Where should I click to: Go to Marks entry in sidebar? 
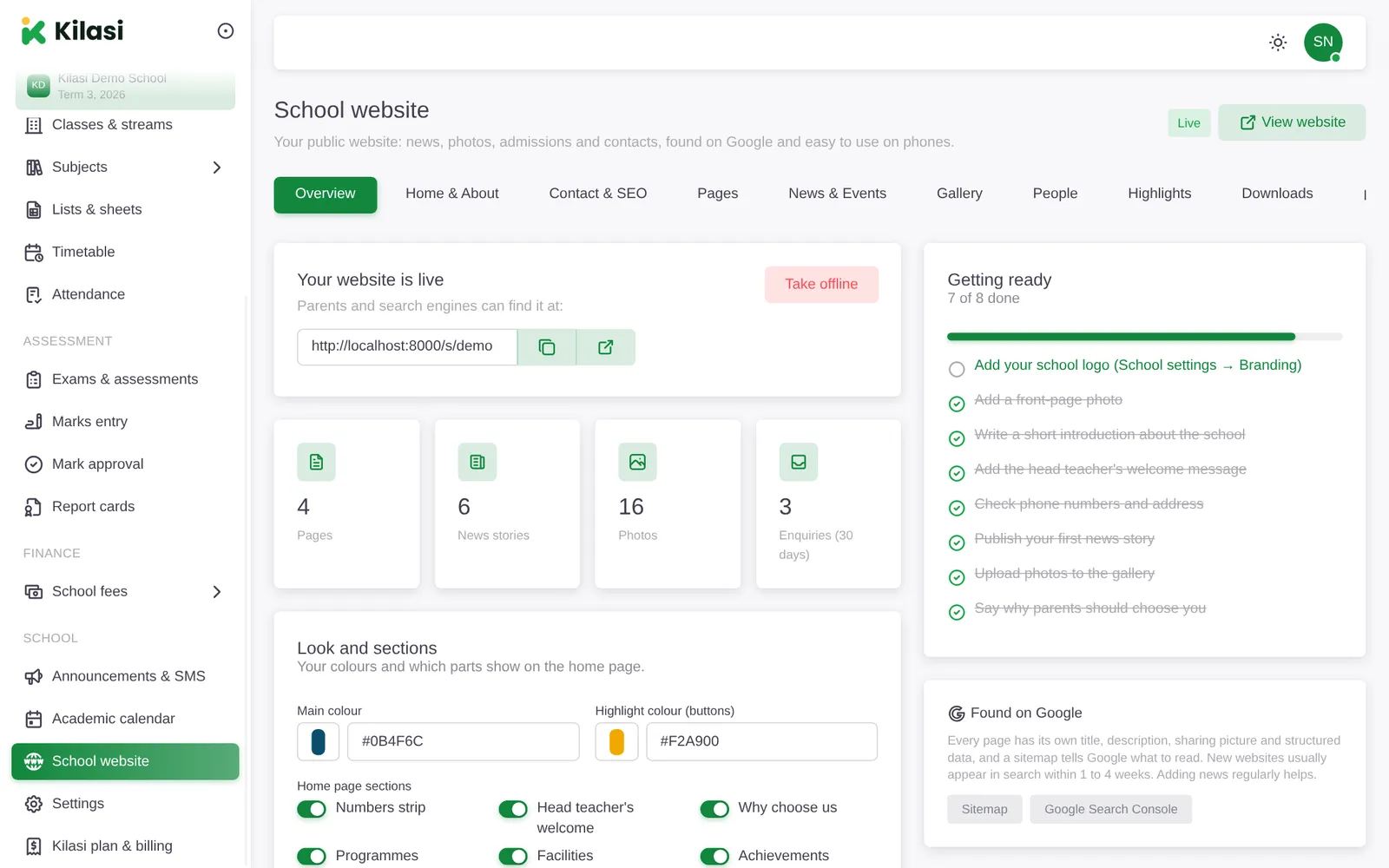(125, 422)
